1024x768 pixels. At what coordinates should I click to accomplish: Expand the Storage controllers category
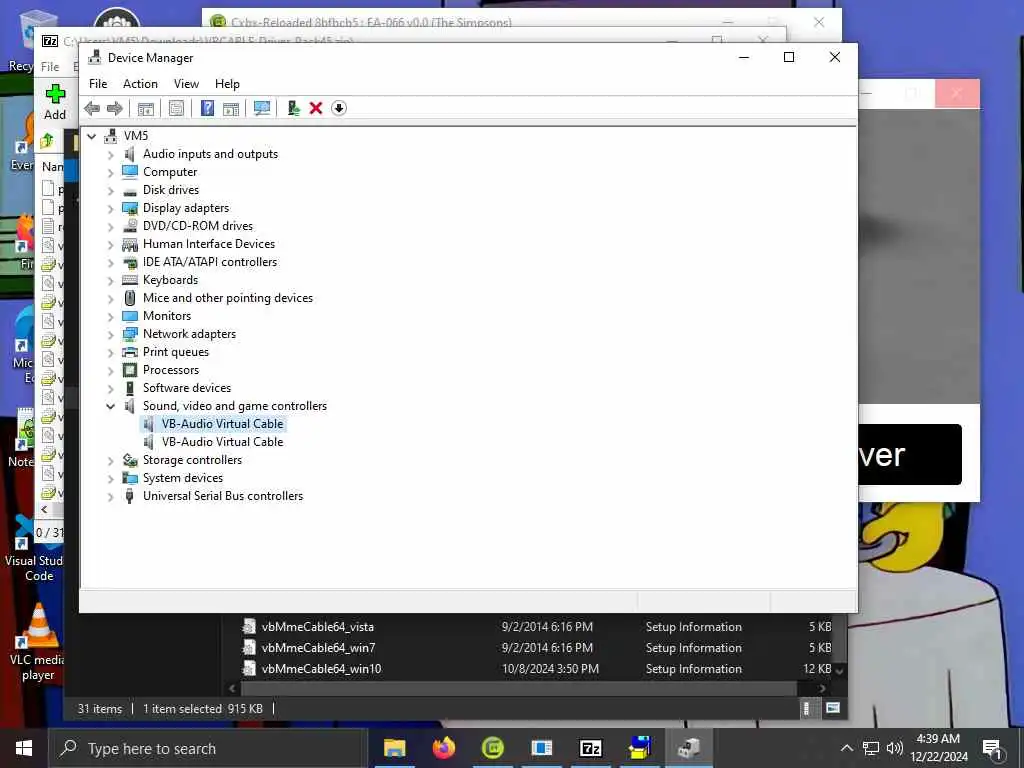(110, 461)
